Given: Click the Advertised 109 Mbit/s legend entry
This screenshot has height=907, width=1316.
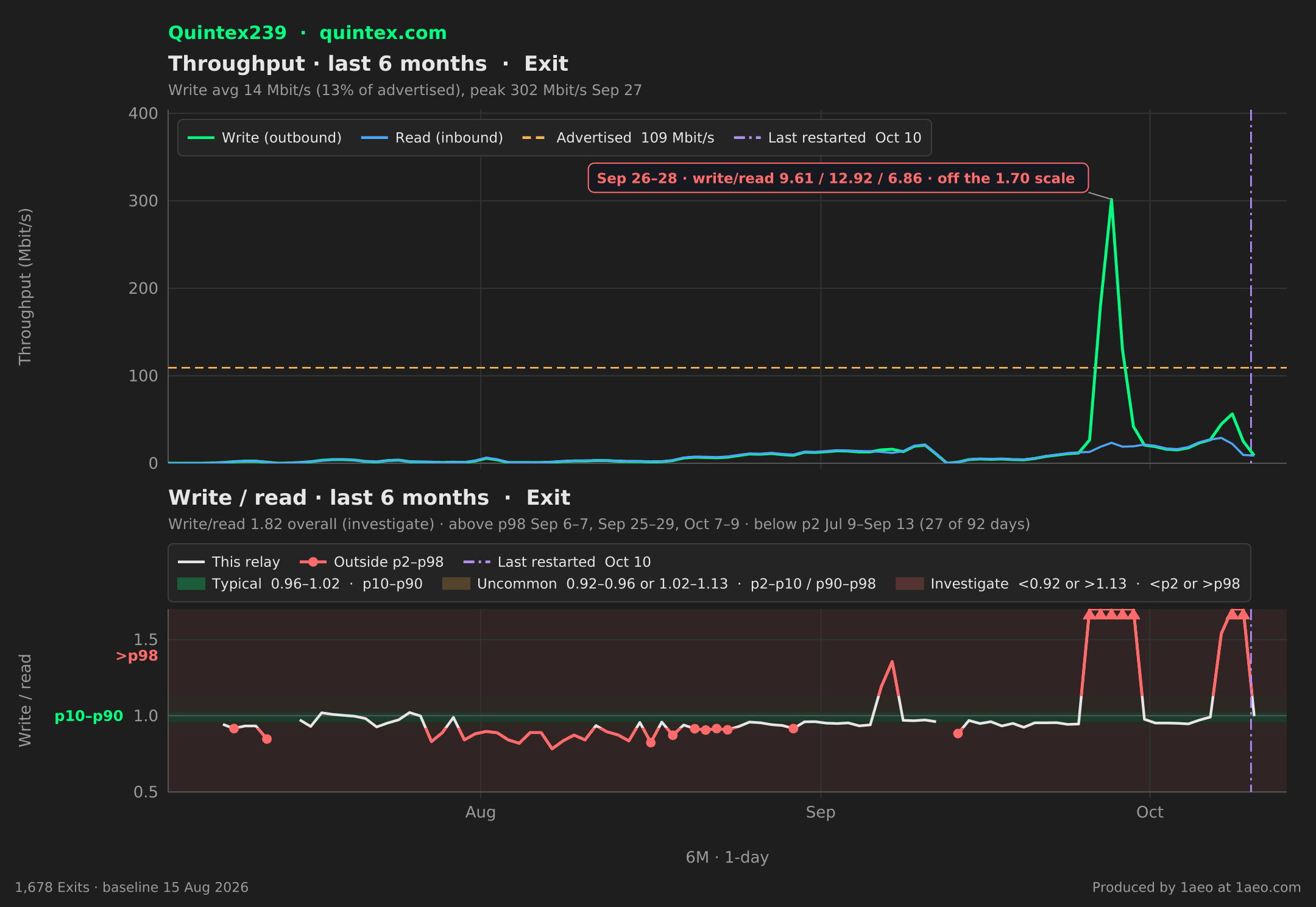Looking at the screenshot, I should click(618, 138).
